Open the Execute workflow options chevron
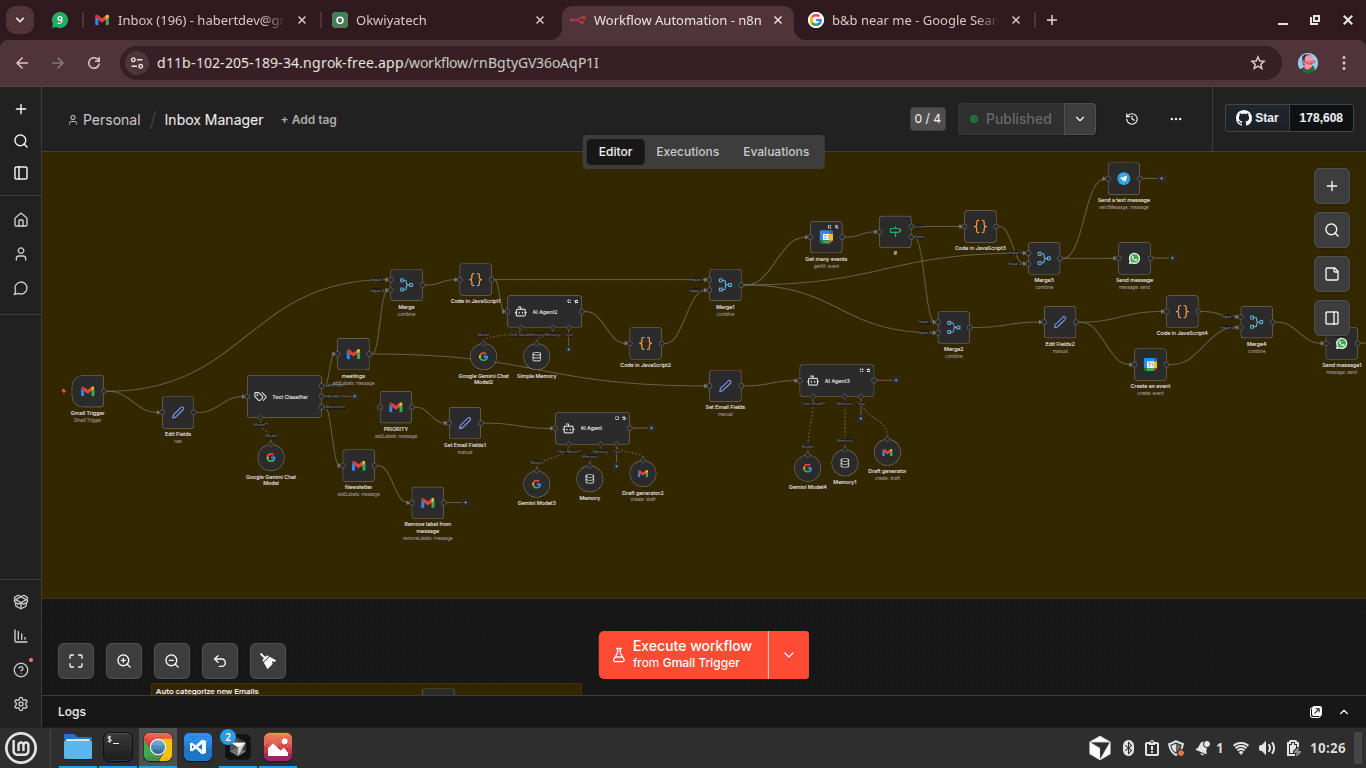This screenshot has width=1366, height=768. point(787,655)
